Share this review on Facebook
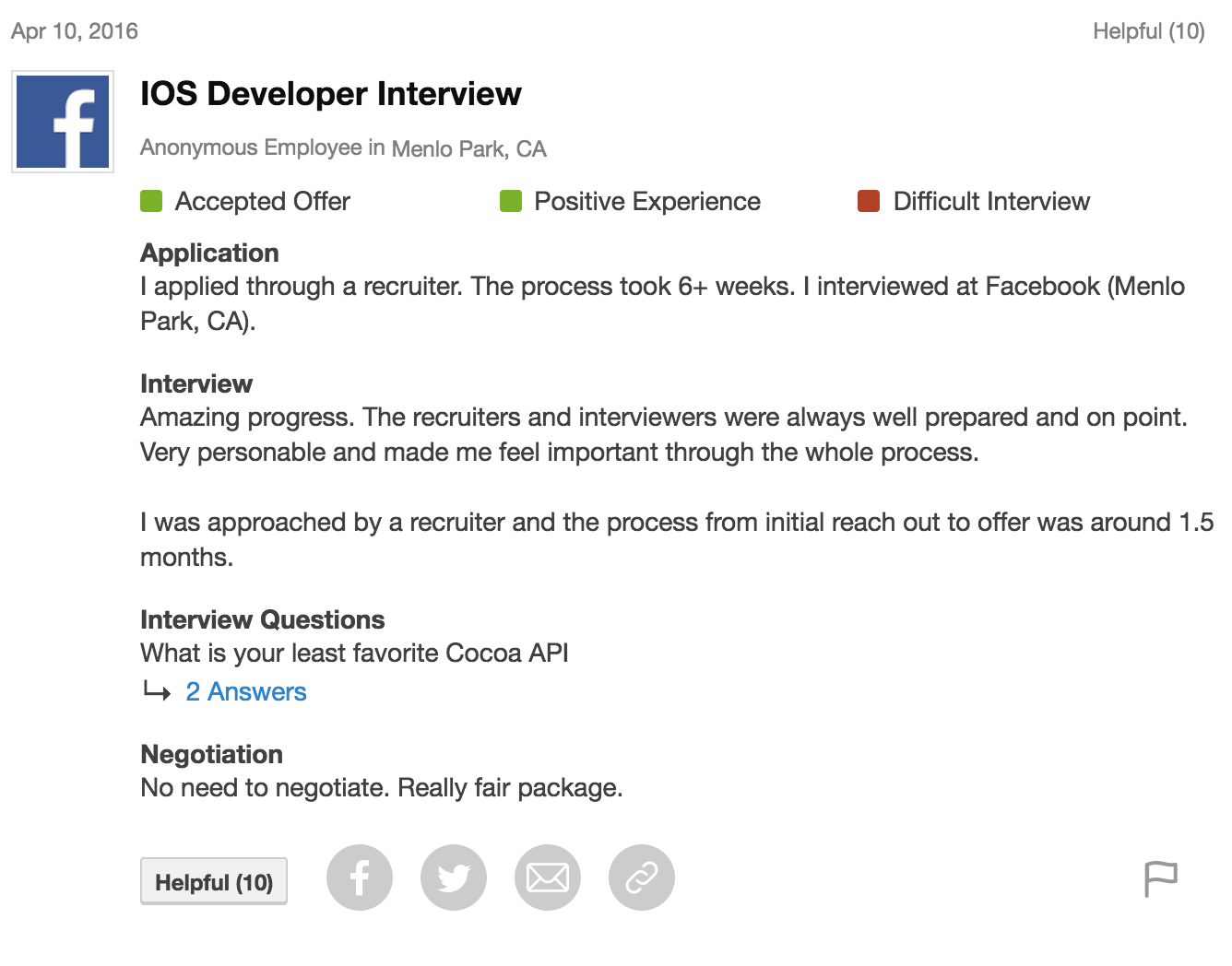This screenshot has width=1232, height=966. [x=360, y=878]
